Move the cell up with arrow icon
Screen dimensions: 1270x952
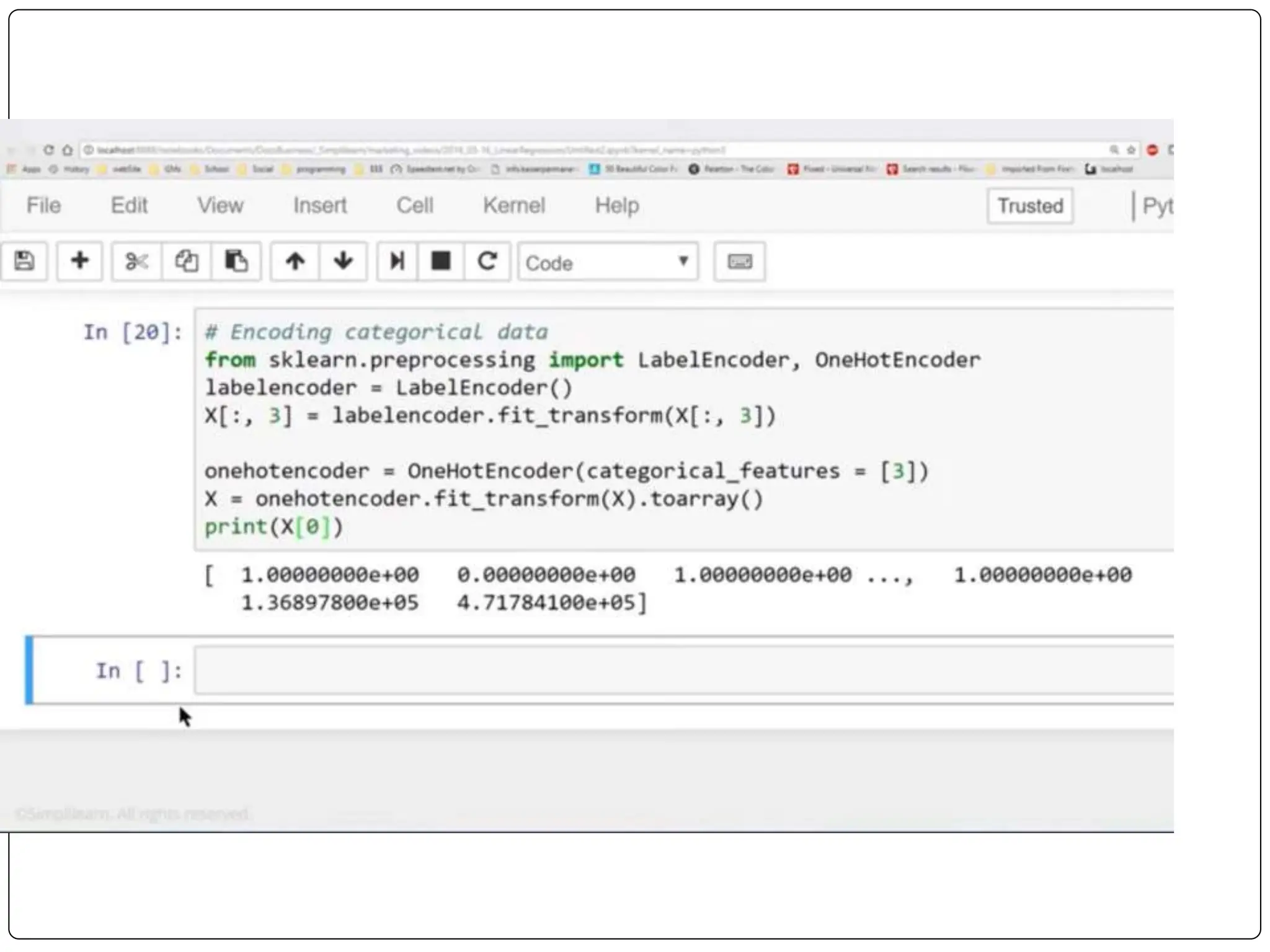pyautogui.click(x=295, y=262)
